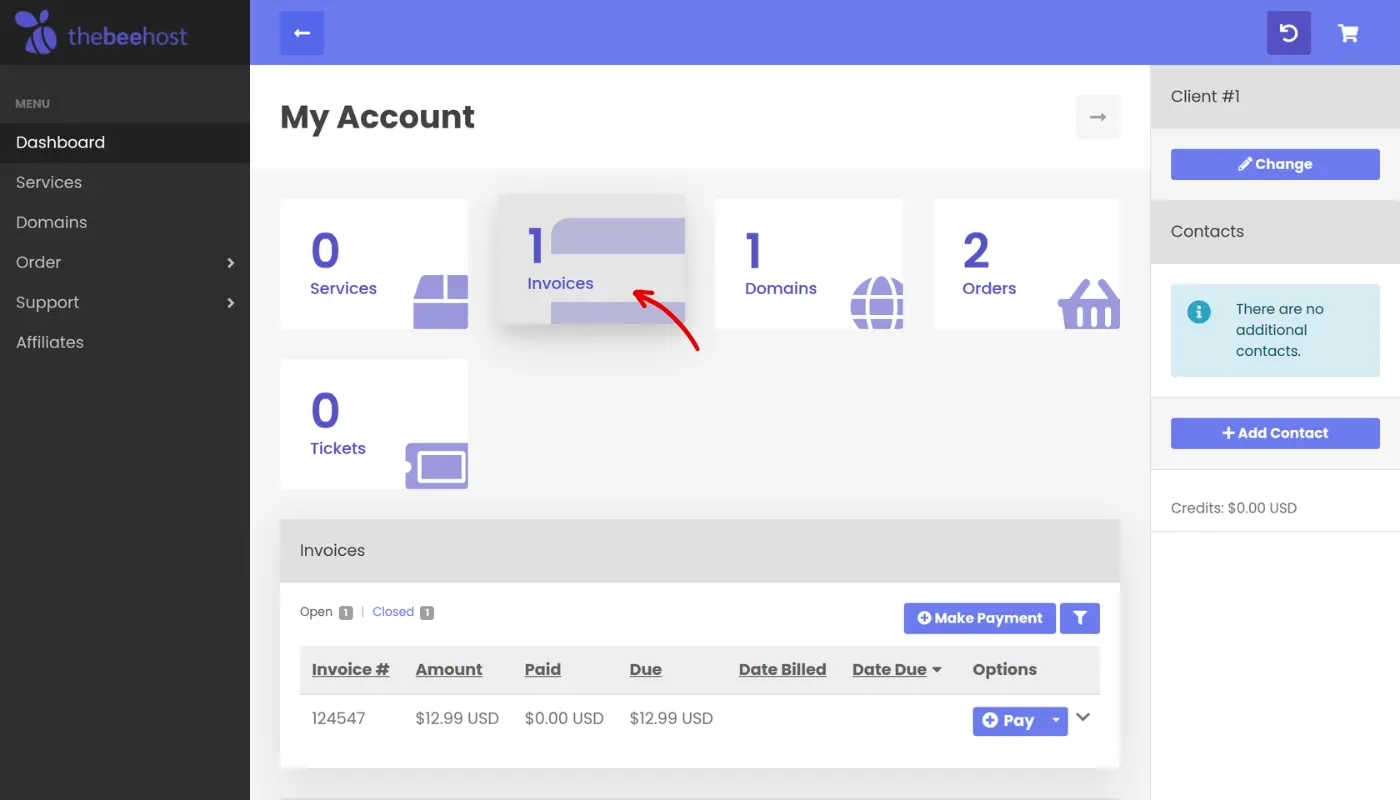The width and height of the screenshot is (1400, 800).
Task: Open Affiliates from the sidebar
Action: coord(50,342)
